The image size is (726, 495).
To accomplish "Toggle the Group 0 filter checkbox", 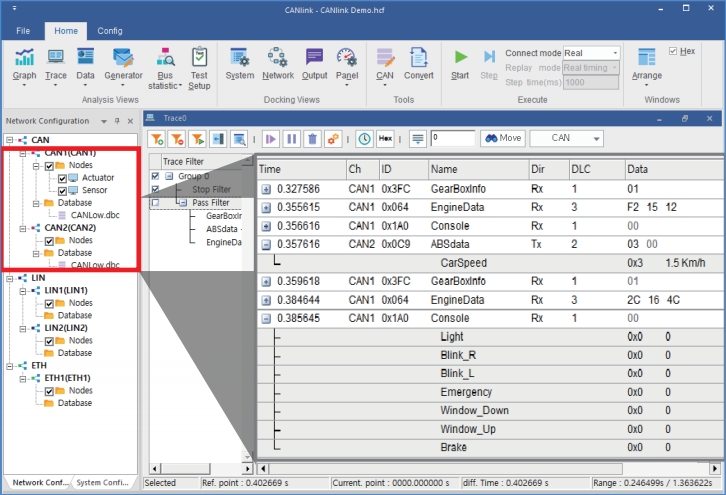I will pos(155,176).
